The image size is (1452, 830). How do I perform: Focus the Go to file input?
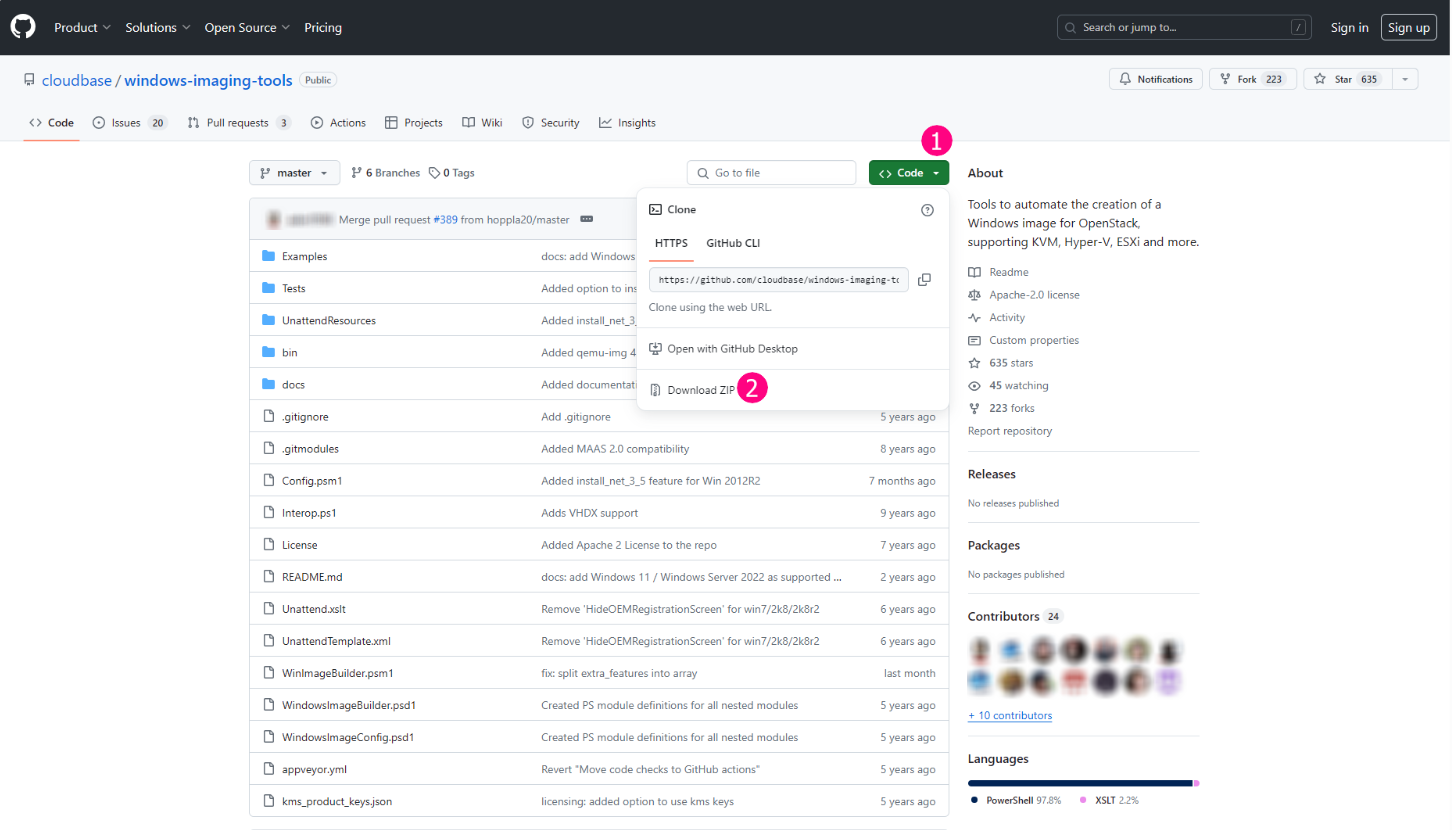coord(771,173)
